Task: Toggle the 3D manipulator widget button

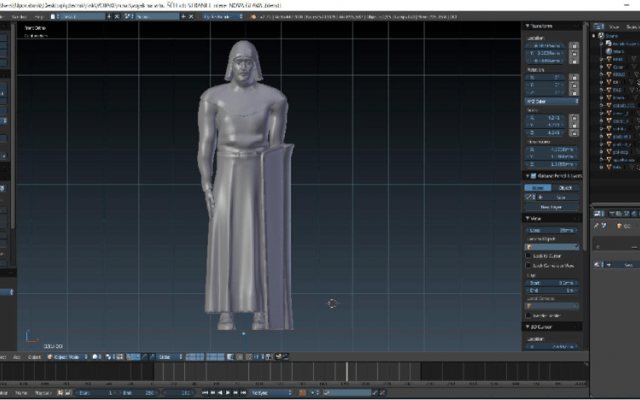Action: pyautogui.click(x=131, y=357)
